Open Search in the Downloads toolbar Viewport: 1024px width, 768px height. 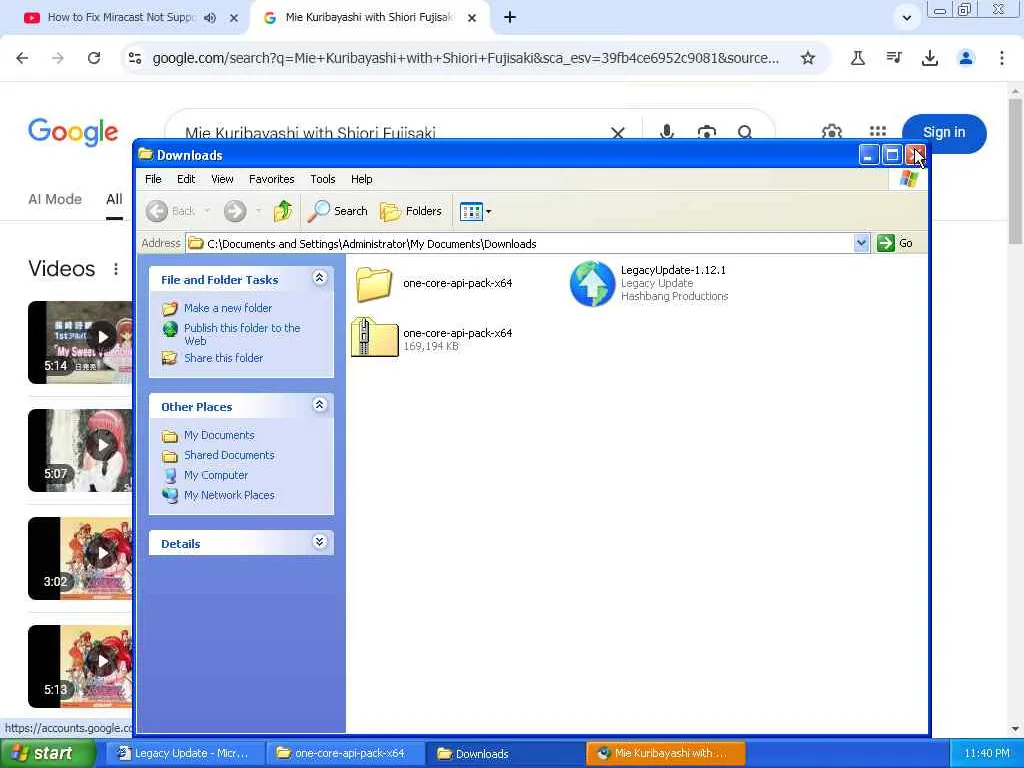click(338, 211)
